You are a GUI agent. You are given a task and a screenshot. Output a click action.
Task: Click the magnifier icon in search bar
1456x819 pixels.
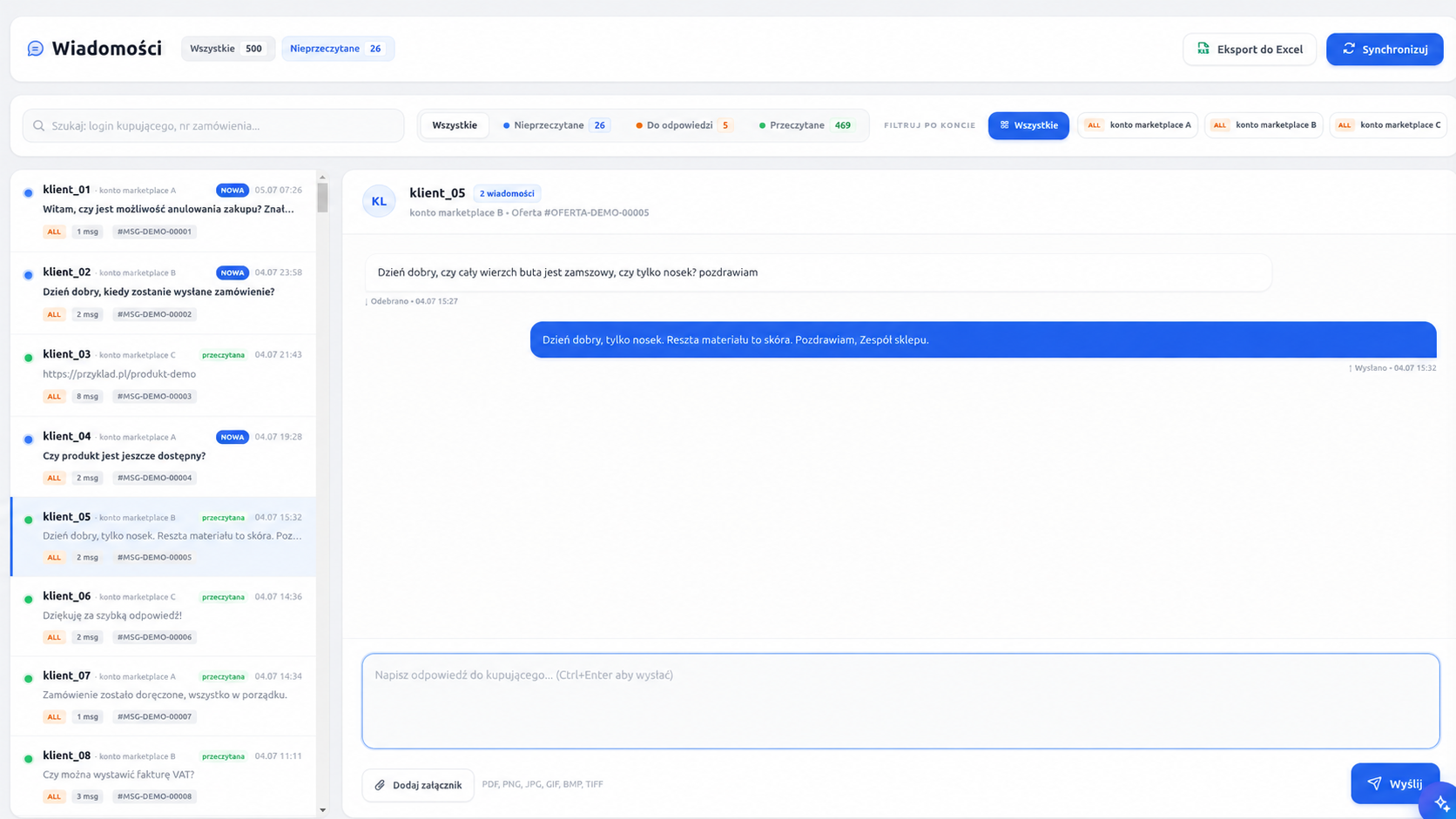point(38,125)
